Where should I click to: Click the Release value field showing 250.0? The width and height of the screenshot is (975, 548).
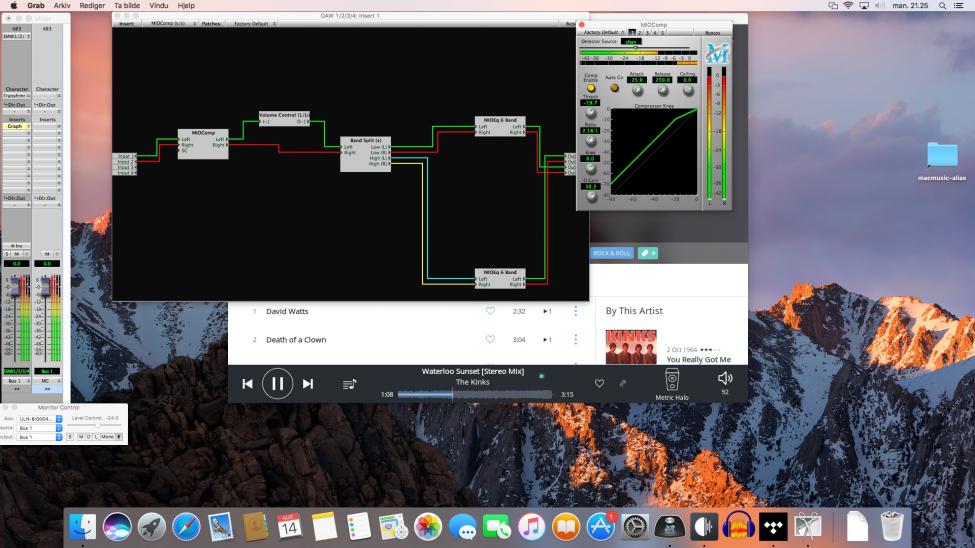click(662, 80)
